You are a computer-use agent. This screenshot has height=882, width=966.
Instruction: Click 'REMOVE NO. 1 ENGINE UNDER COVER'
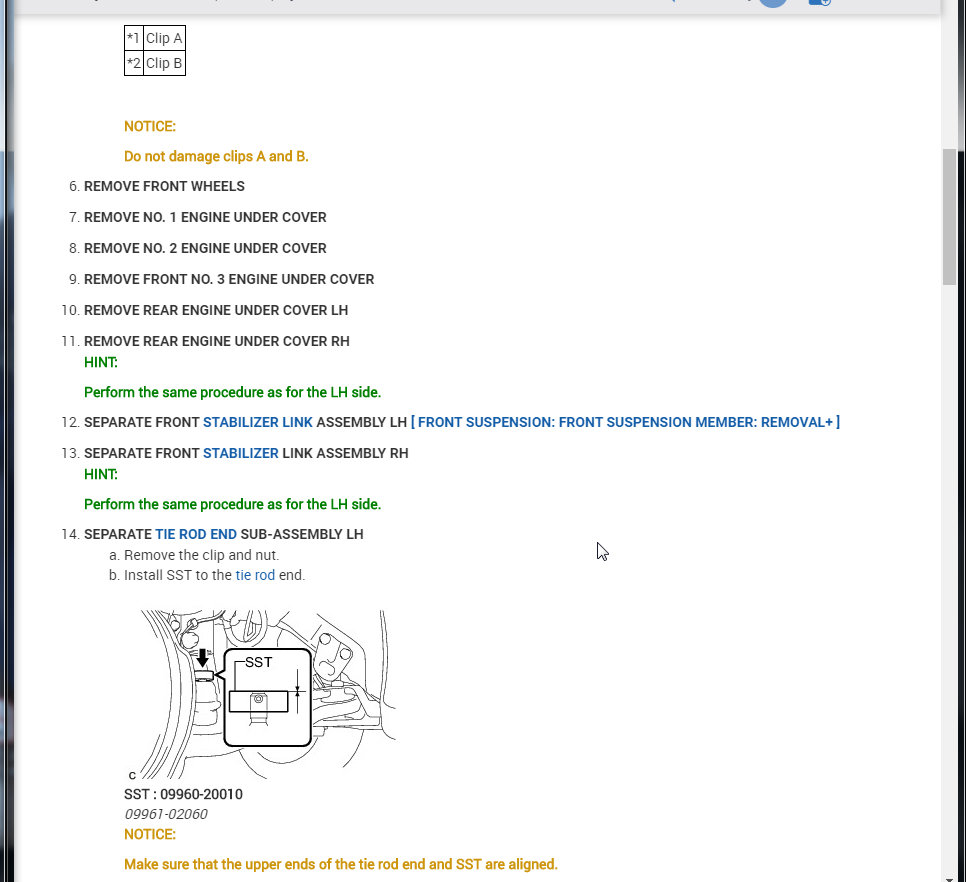(205, 217)
